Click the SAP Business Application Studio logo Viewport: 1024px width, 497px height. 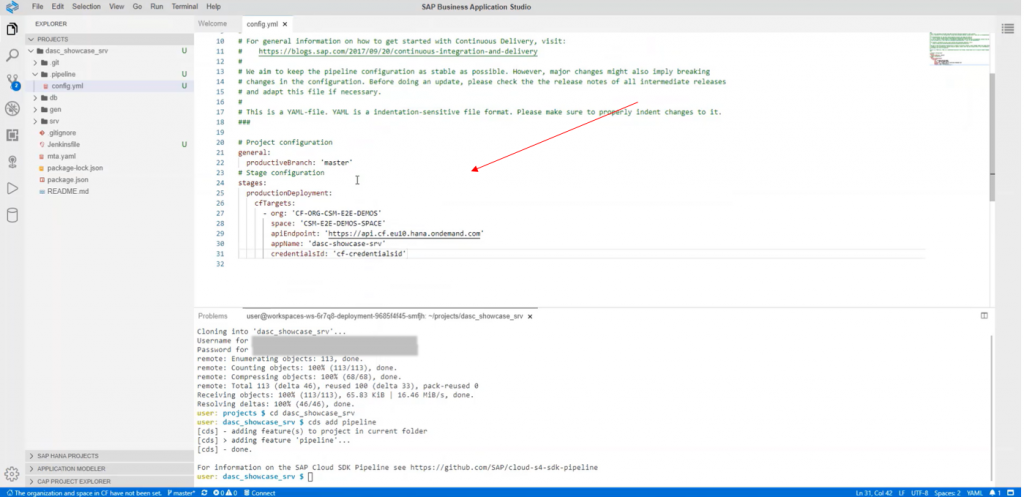(12, 7)
